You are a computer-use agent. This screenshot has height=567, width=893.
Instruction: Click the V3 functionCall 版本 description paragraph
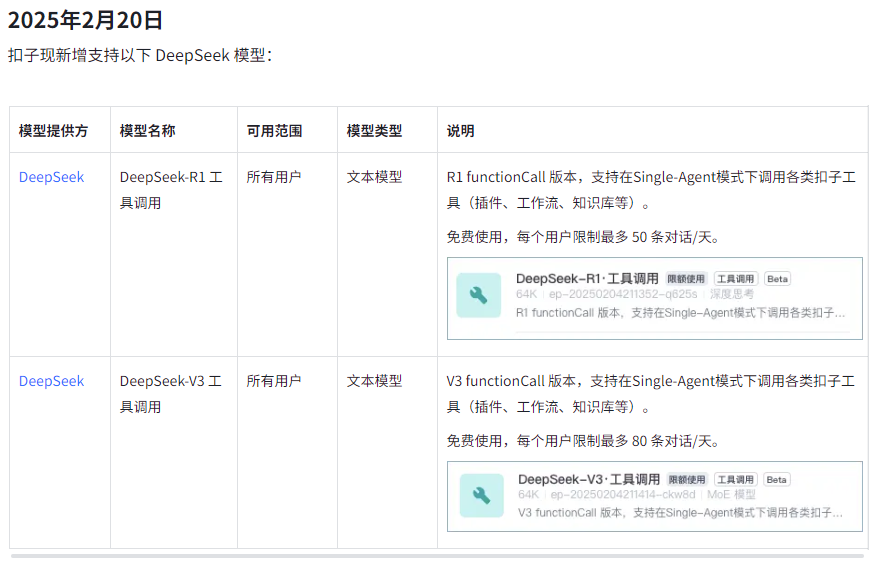tap(650, 394)
